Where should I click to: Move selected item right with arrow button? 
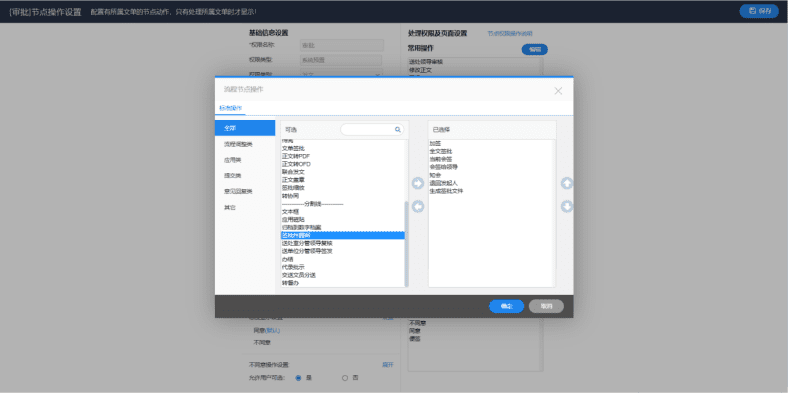coord(418,183)
